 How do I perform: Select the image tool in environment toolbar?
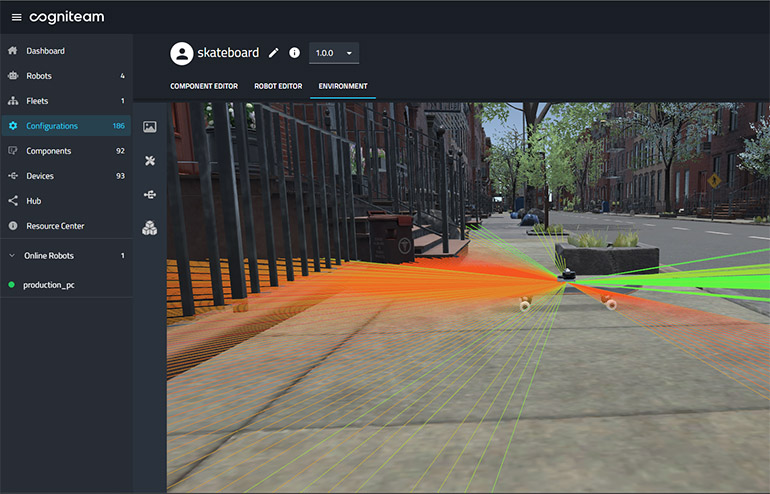point(150,127)
